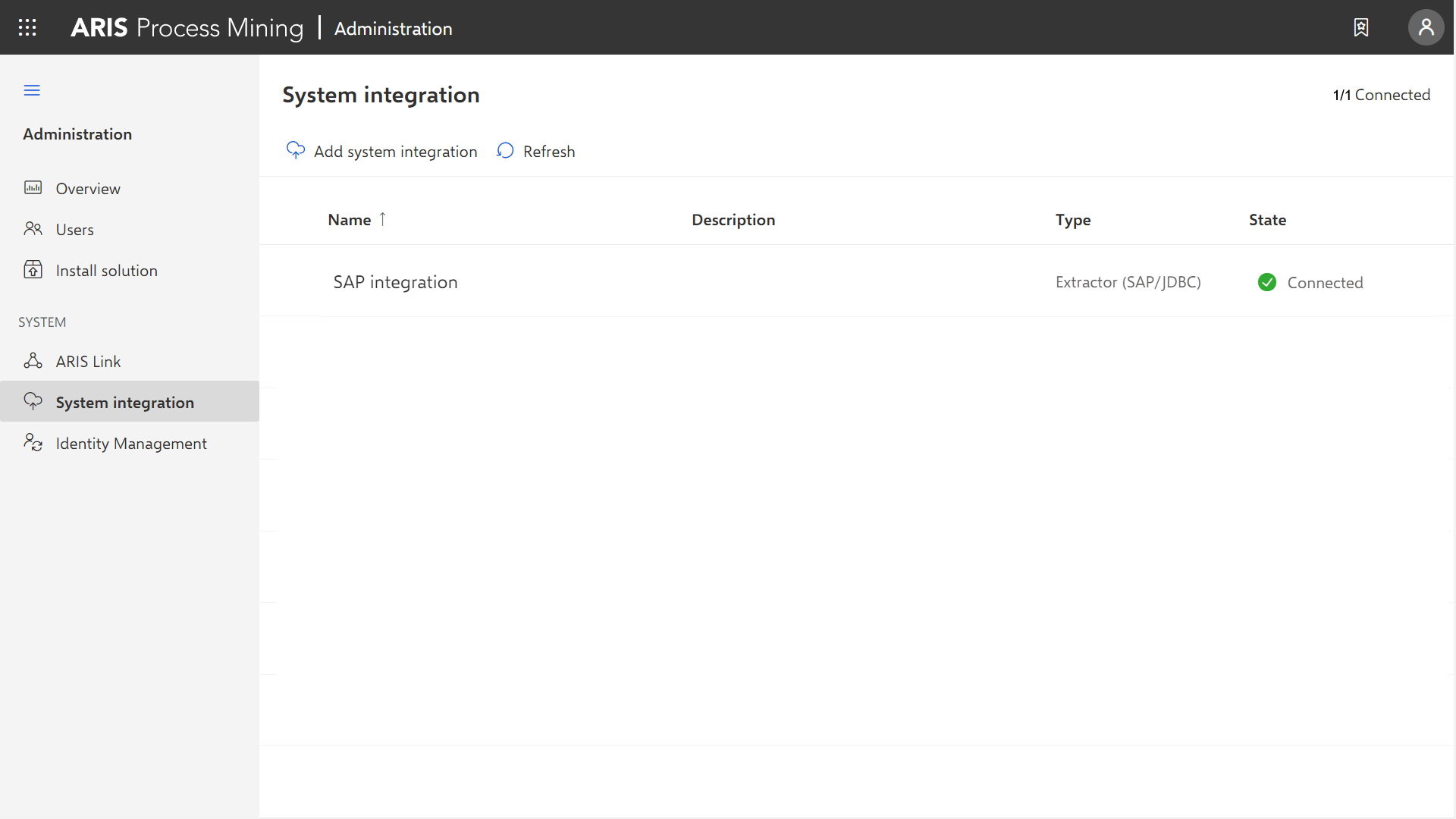The image size is (1456, 819).
Task: Sort by the Type column header
Action: pyautogui.click(x=1073, y=220)
